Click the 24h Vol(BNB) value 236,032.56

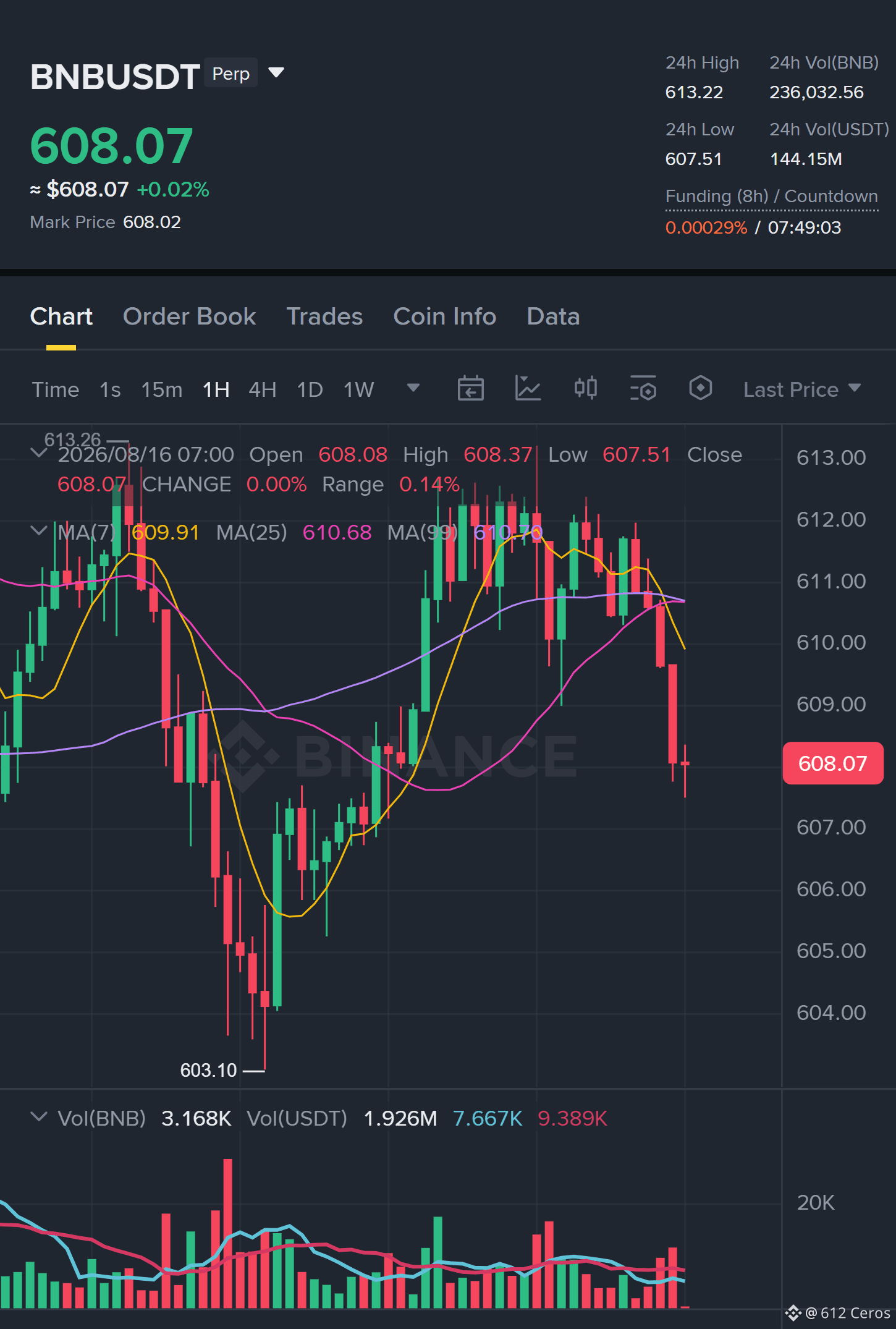[816, 92]
